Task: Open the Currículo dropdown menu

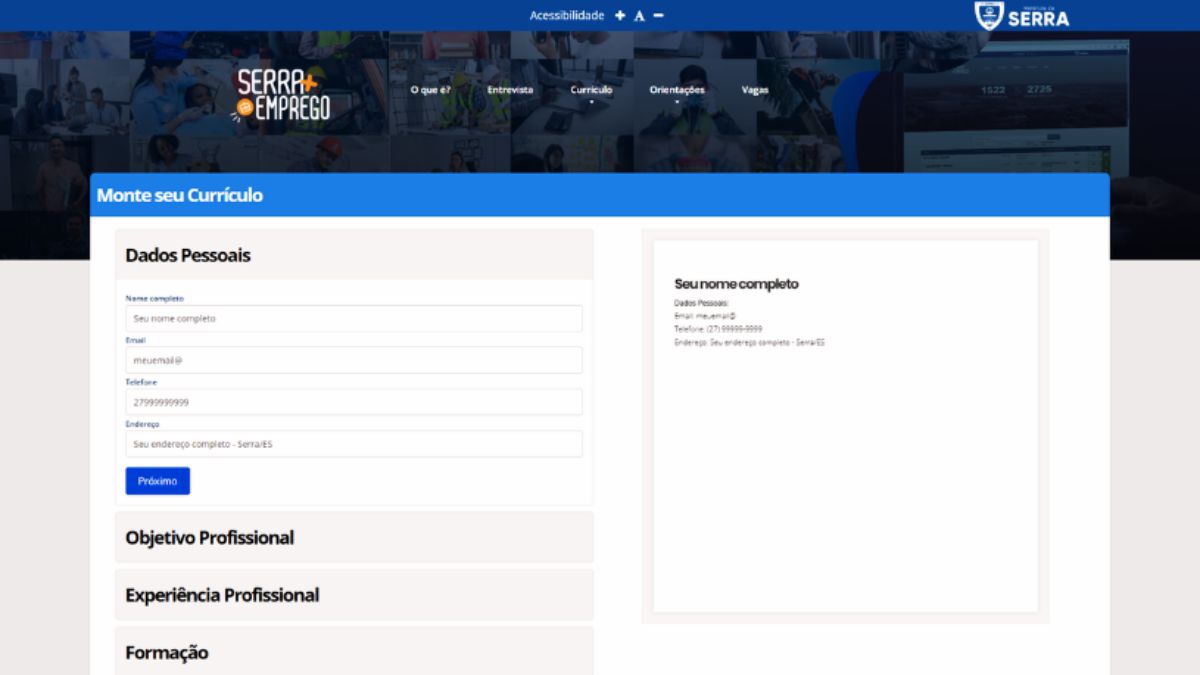Action: tap(591, 90)
